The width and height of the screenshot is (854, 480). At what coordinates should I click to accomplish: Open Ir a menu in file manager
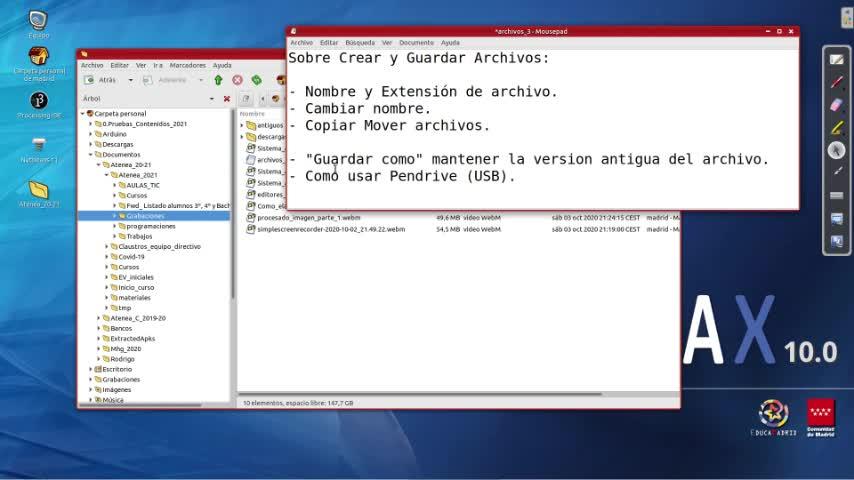pyautogui.click(x=158, y=65)
